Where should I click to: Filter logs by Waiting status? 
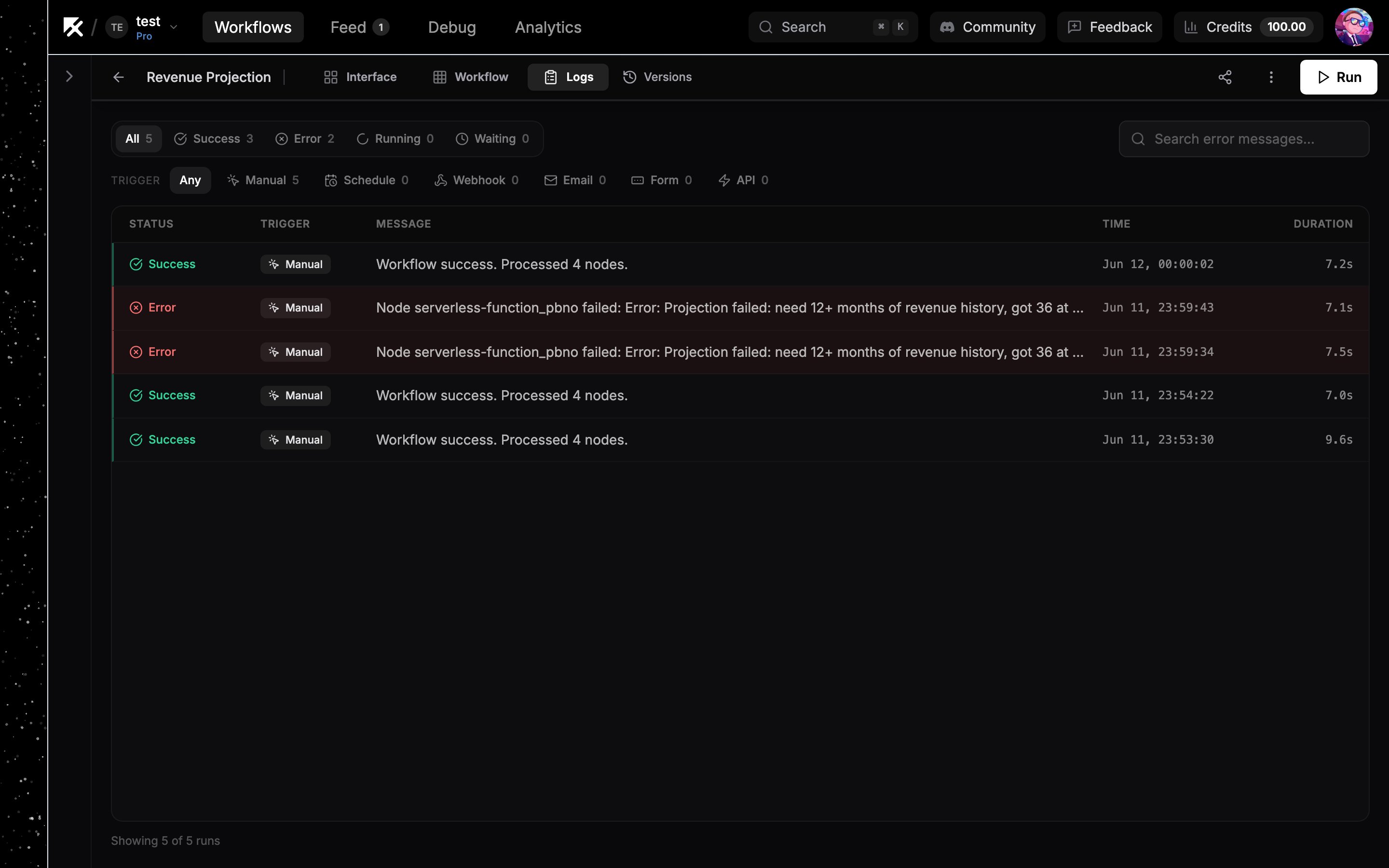[492, 138]
